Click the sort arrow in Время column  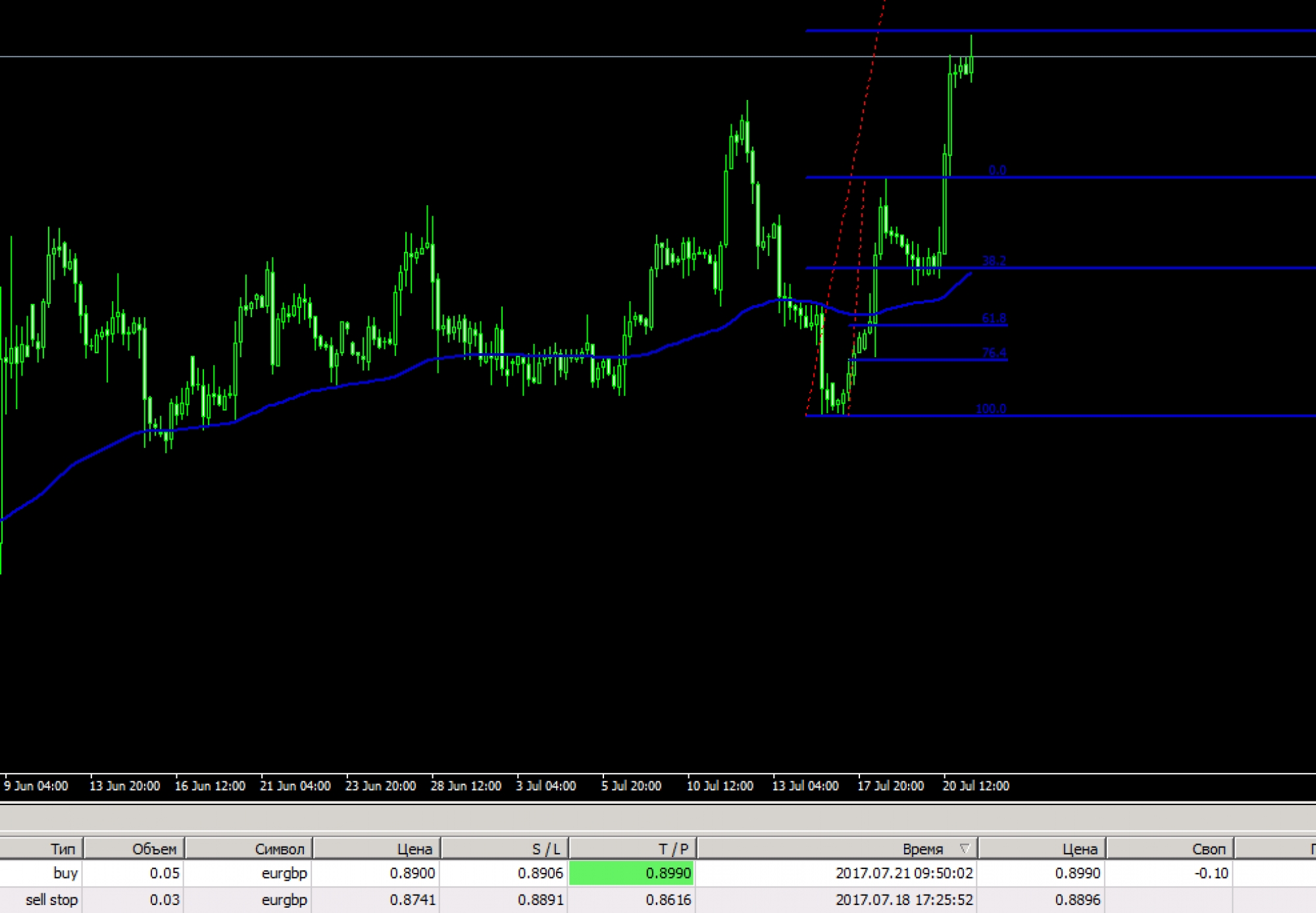pyautogui.click(x=965, y=849)
